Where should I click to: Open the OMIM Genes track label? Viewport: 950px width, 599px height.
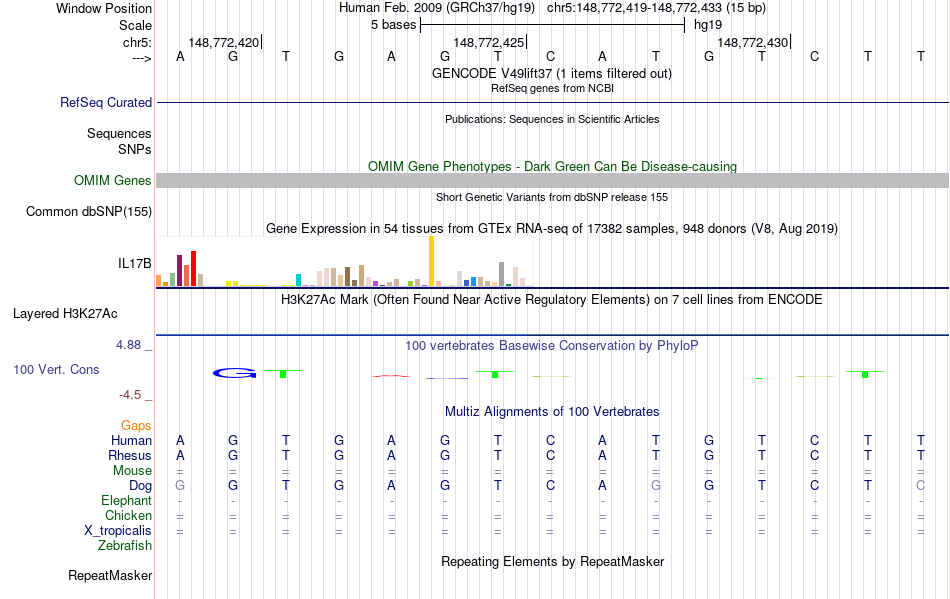coord(113,180)
